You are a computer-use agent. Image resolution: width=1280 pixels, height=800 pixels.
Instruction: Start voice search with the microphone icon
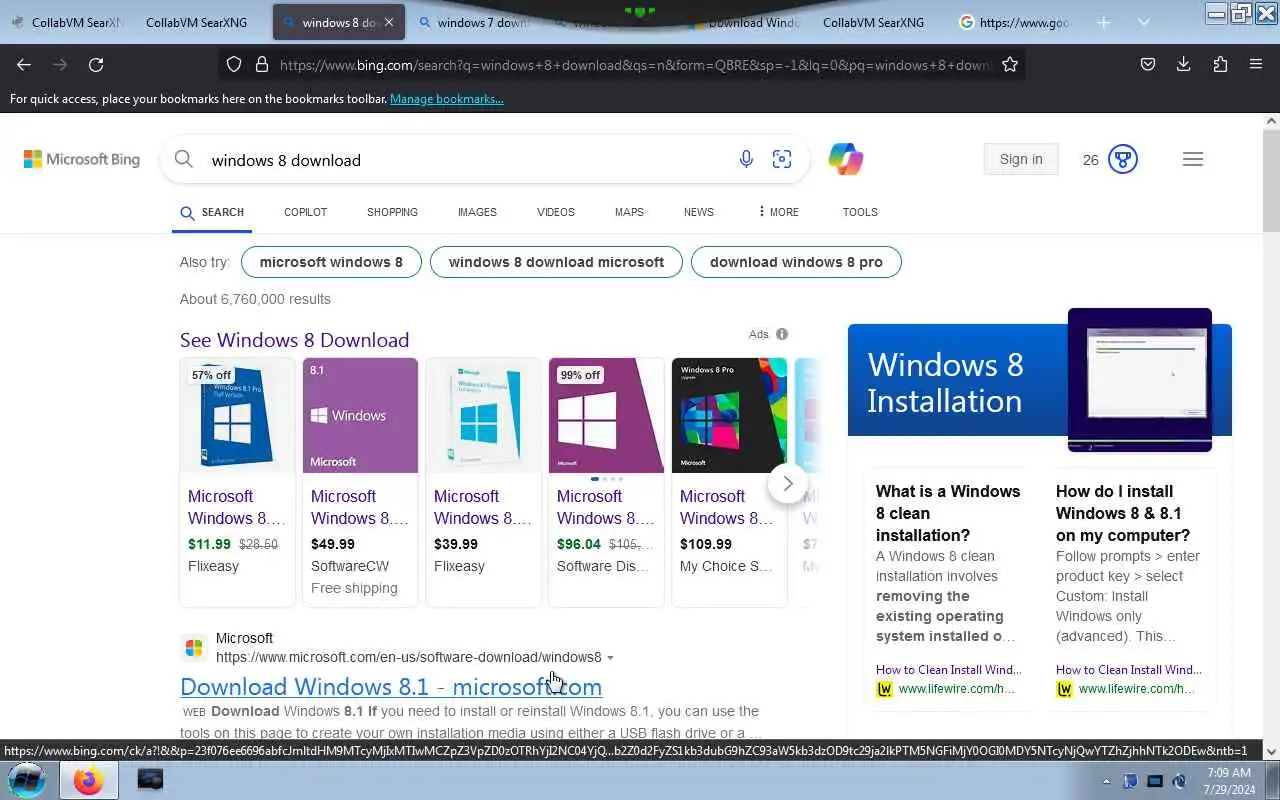pos(746,159)
